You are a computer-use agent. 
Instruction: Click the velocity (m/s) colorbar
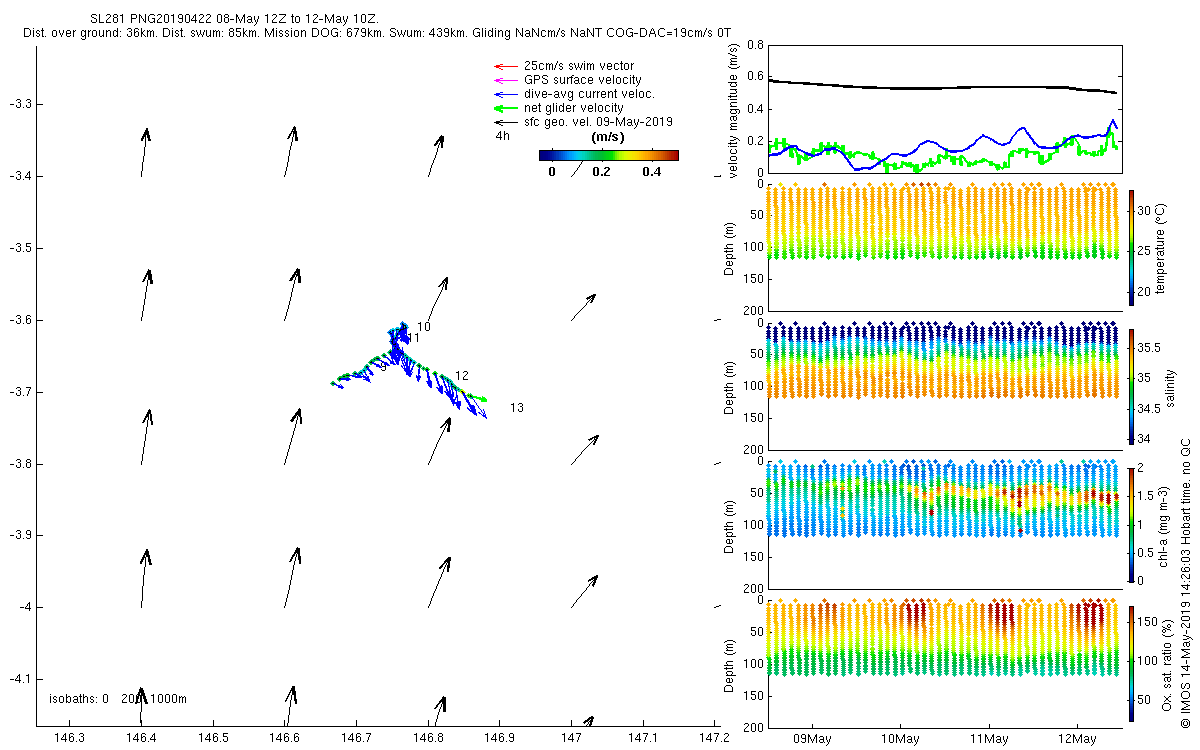(x=609, y=155)
